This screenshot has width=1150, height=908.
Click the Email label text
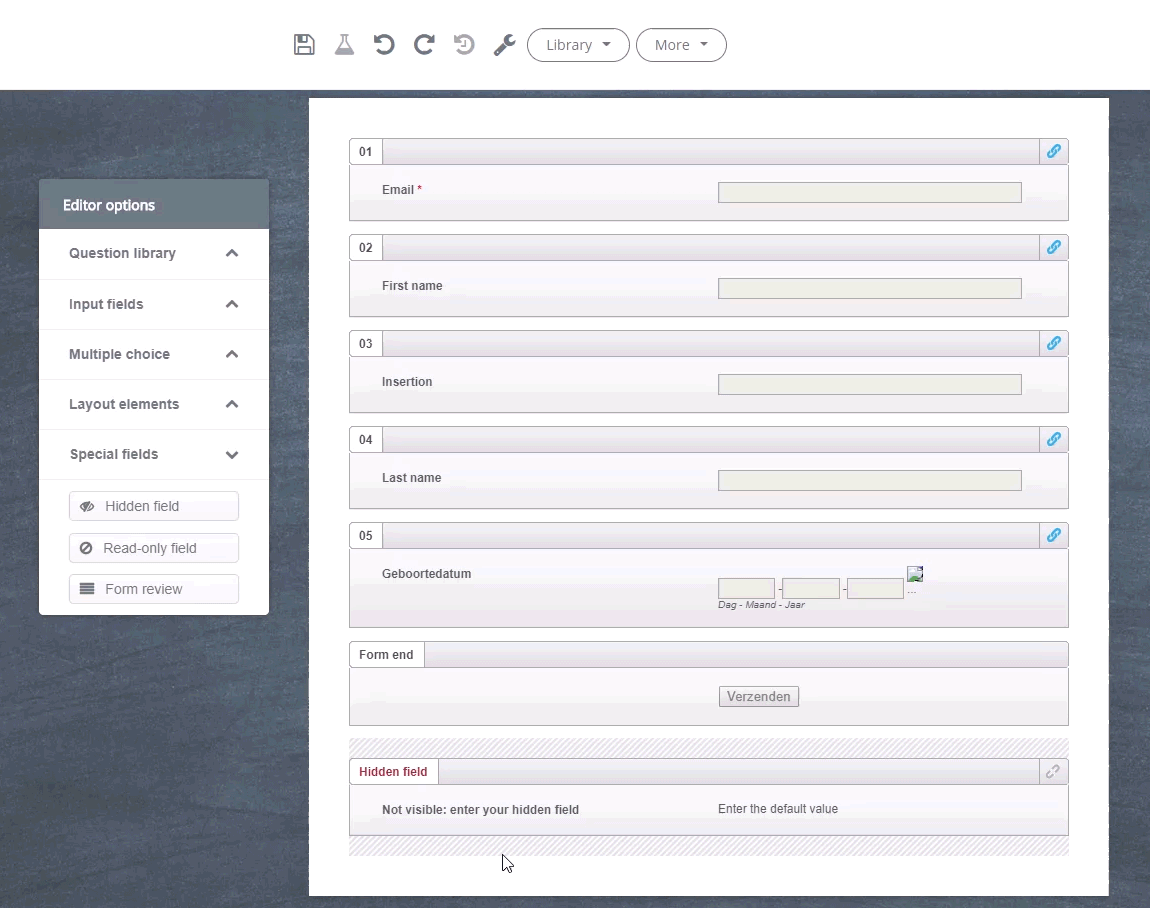[x=398, y=190]
